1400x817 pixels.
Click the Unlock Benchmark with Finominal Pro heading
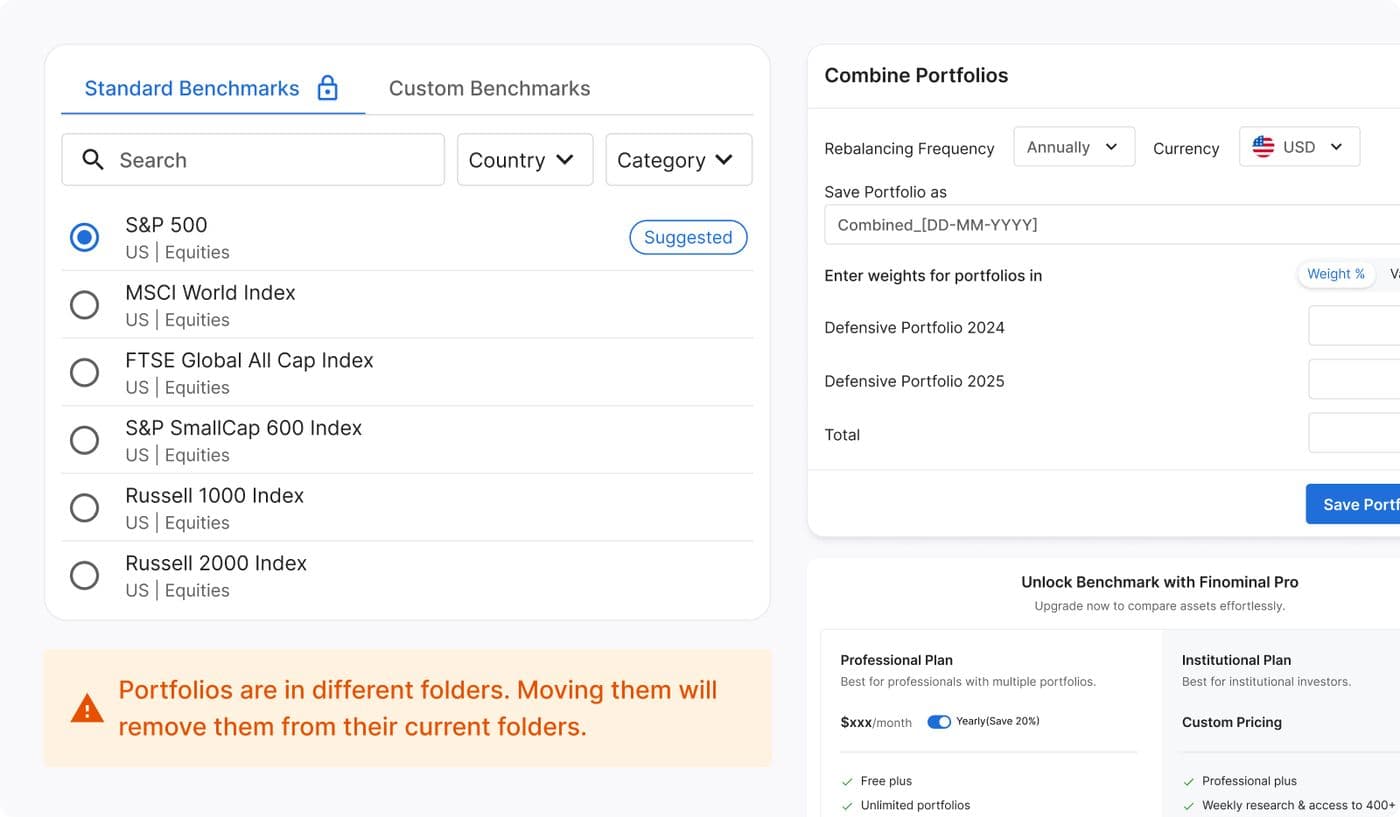(1160, 582)
